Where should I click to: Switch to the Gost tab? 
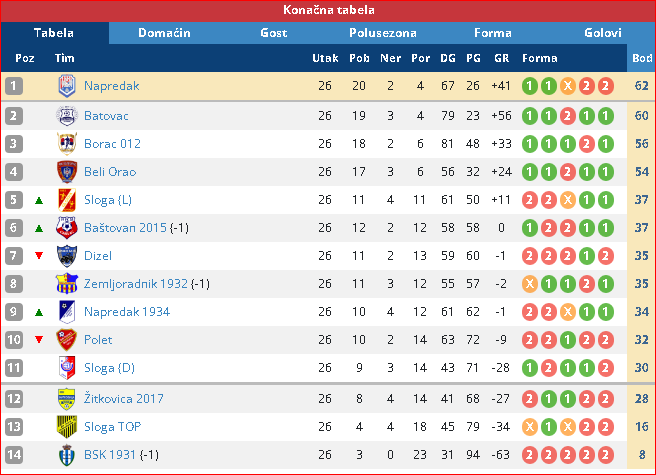click(274, 33)
